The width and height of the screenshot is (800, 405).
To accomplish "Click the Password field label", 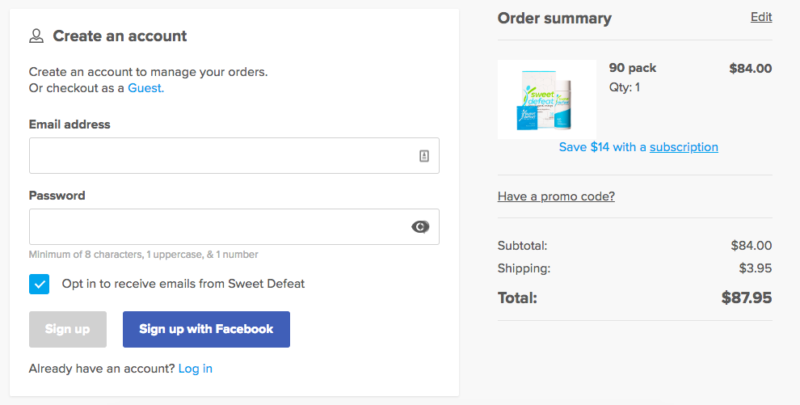I will [57, 195].
